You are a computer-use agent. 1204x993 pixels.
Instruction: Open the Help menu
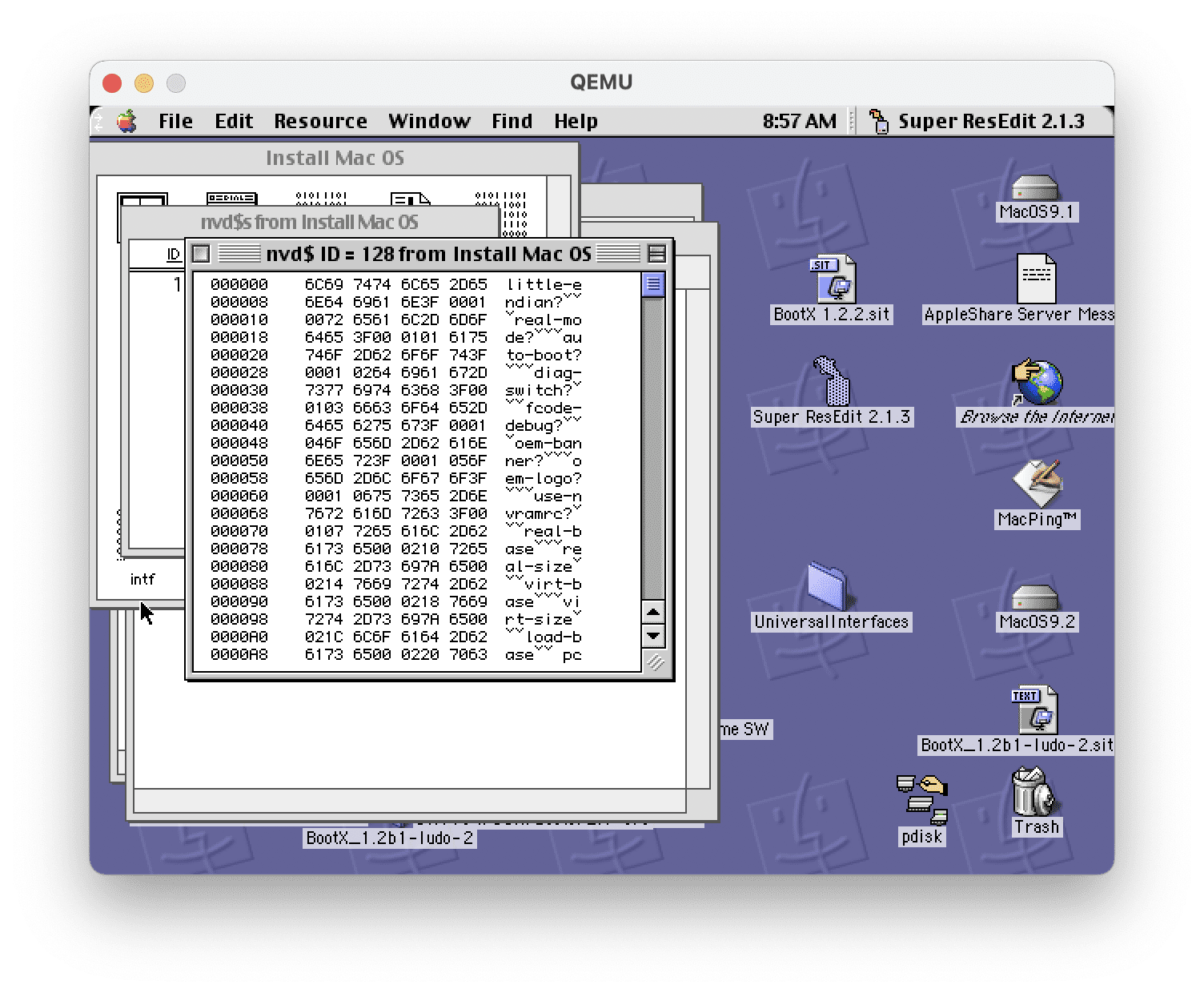tap(576, 122)
